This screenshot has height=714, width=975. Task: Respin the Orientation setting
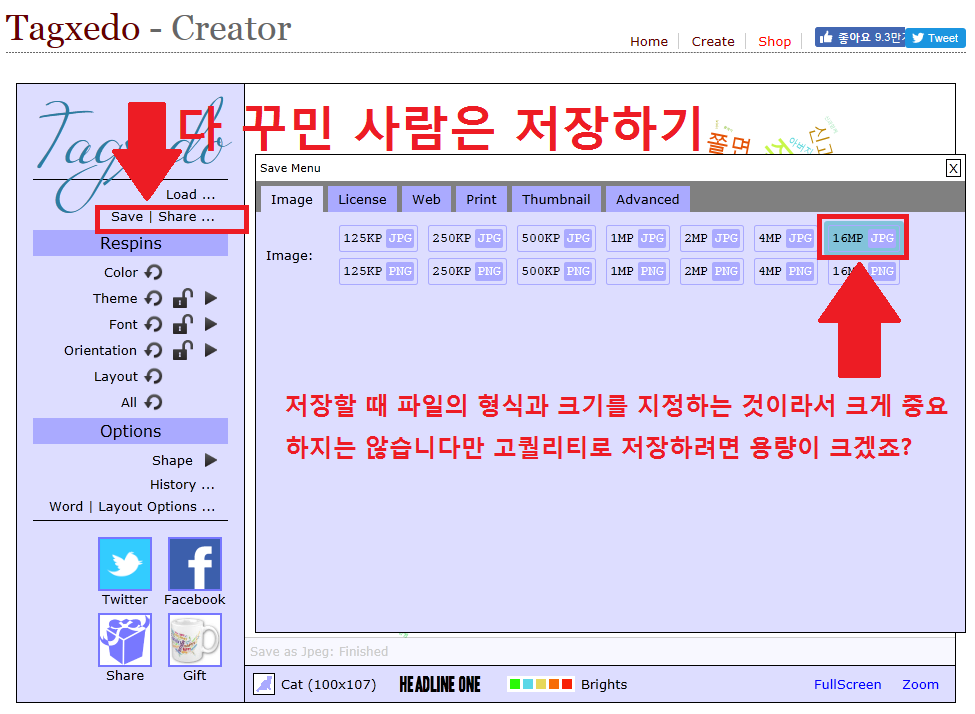pyautogui.click(x=153, y=351)
